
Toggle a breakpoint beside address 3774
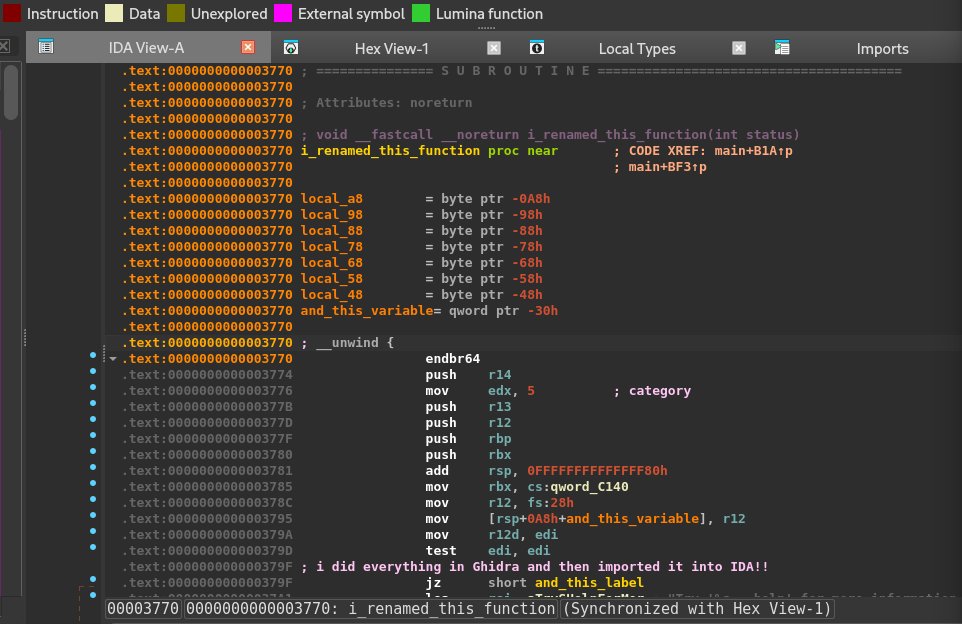pyautogui.click(x=92, y=375)
